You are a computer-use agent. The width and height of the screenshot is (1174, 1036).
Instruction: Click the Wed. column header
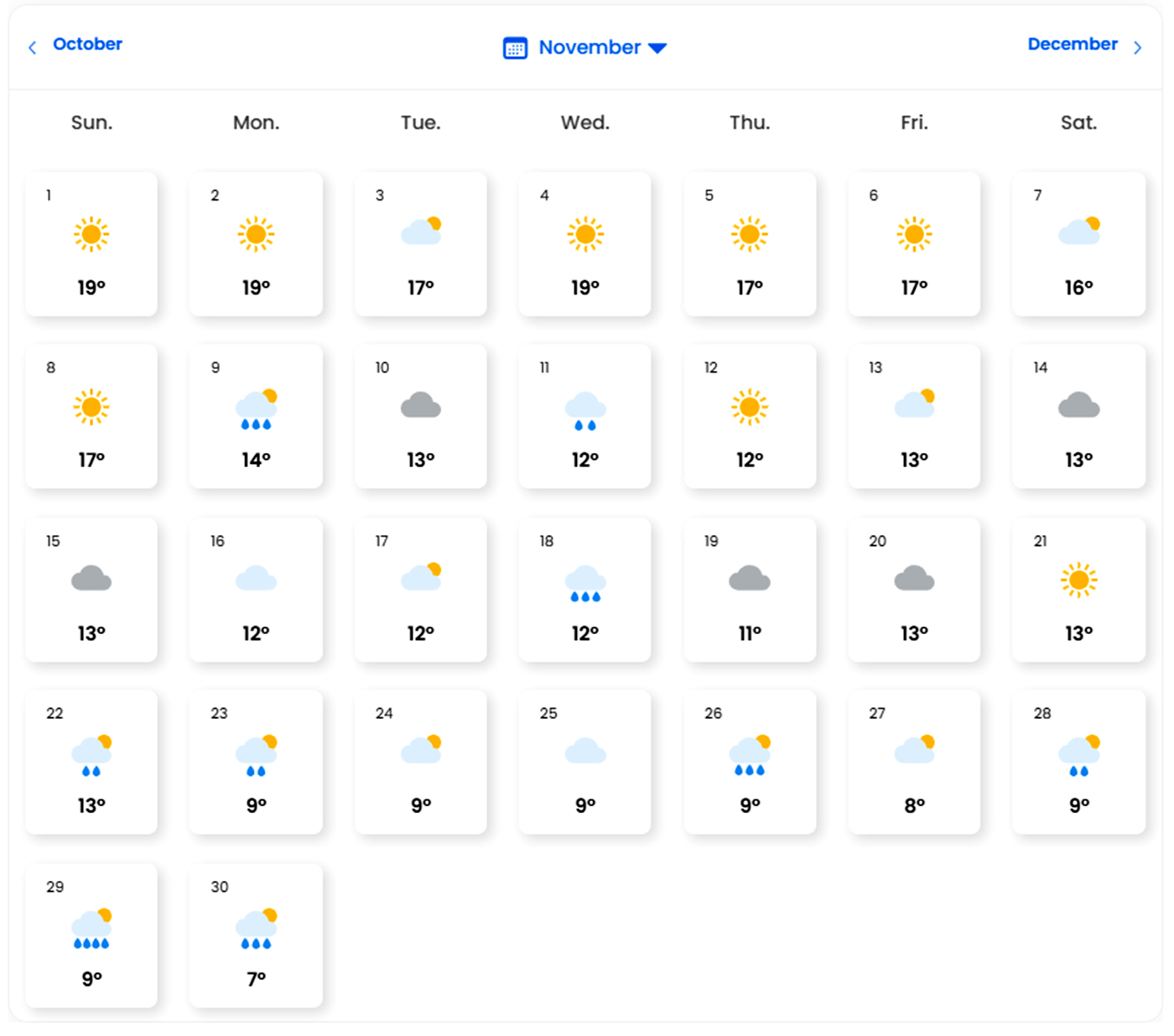click(585, 122)
